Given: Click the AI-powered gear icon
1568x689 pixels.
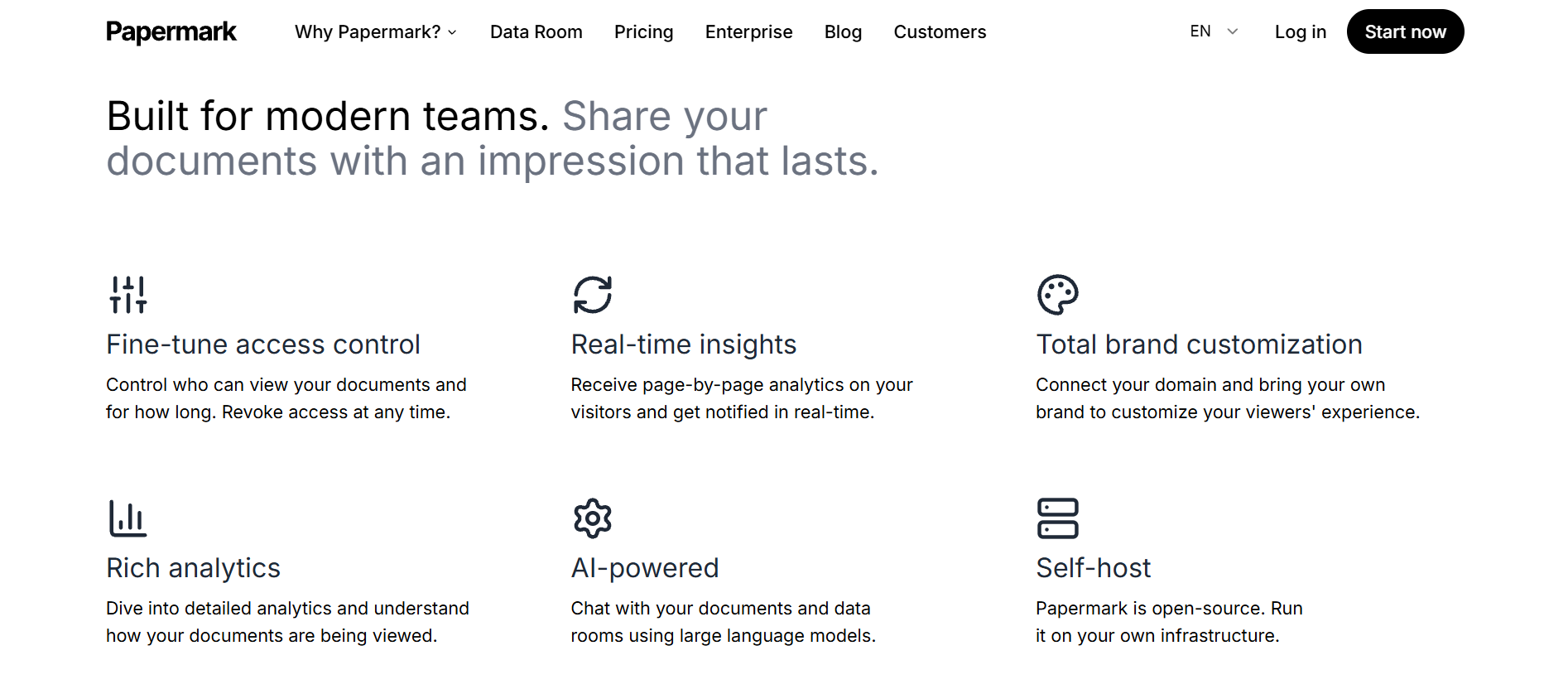Looking at the screenshot, I should tap(591, 518).
